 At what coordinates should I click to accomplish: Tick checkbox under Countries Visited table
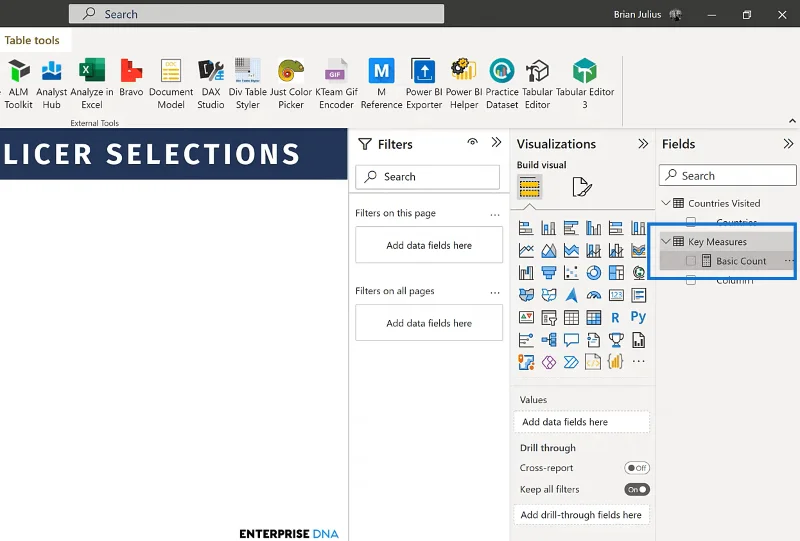(691, 222)
